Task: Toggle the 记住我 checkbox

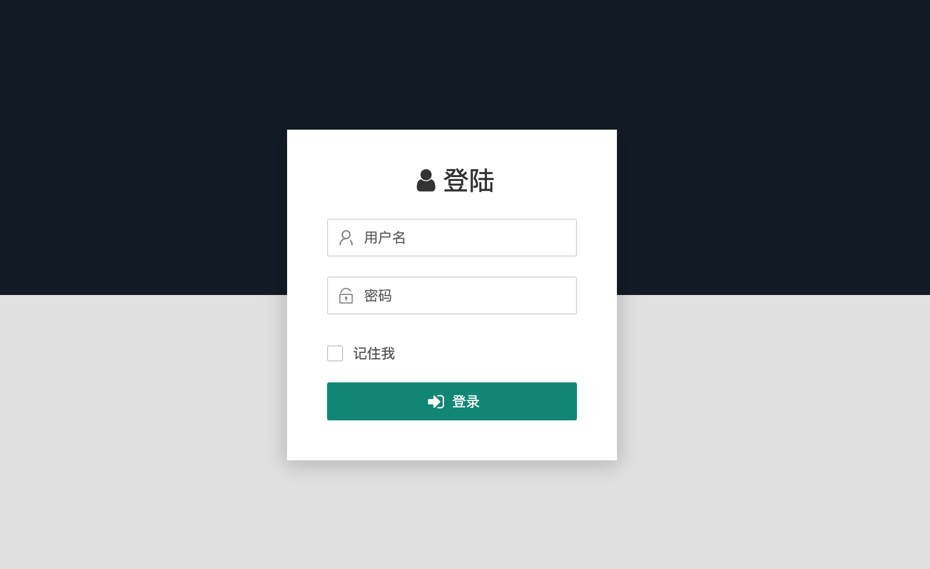Action: coord(335,354)
